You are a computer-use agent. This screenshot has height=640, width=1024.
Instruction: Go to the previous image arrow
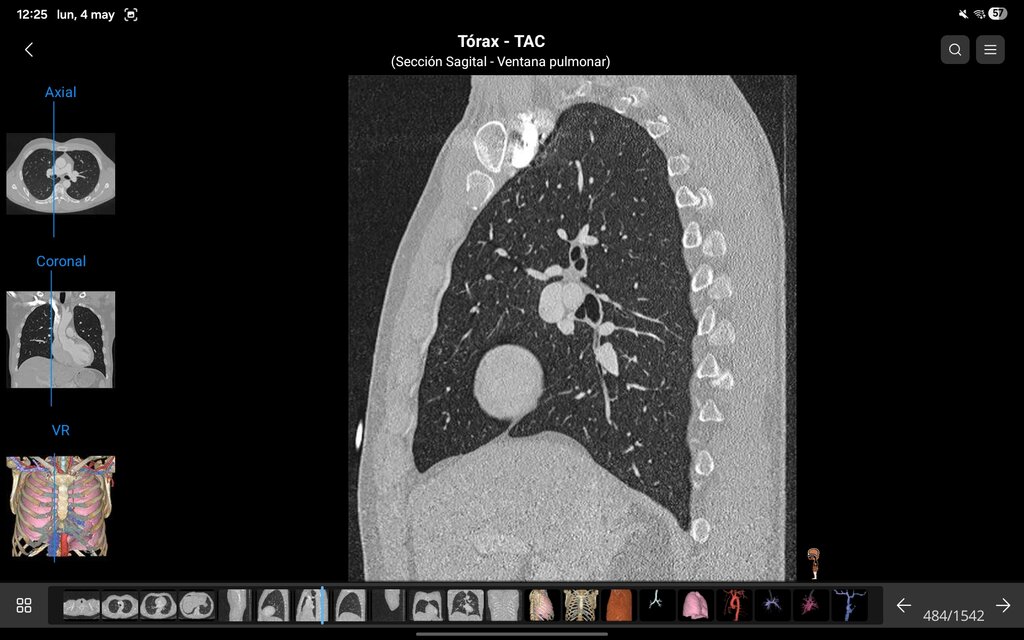tap(904, 605)
